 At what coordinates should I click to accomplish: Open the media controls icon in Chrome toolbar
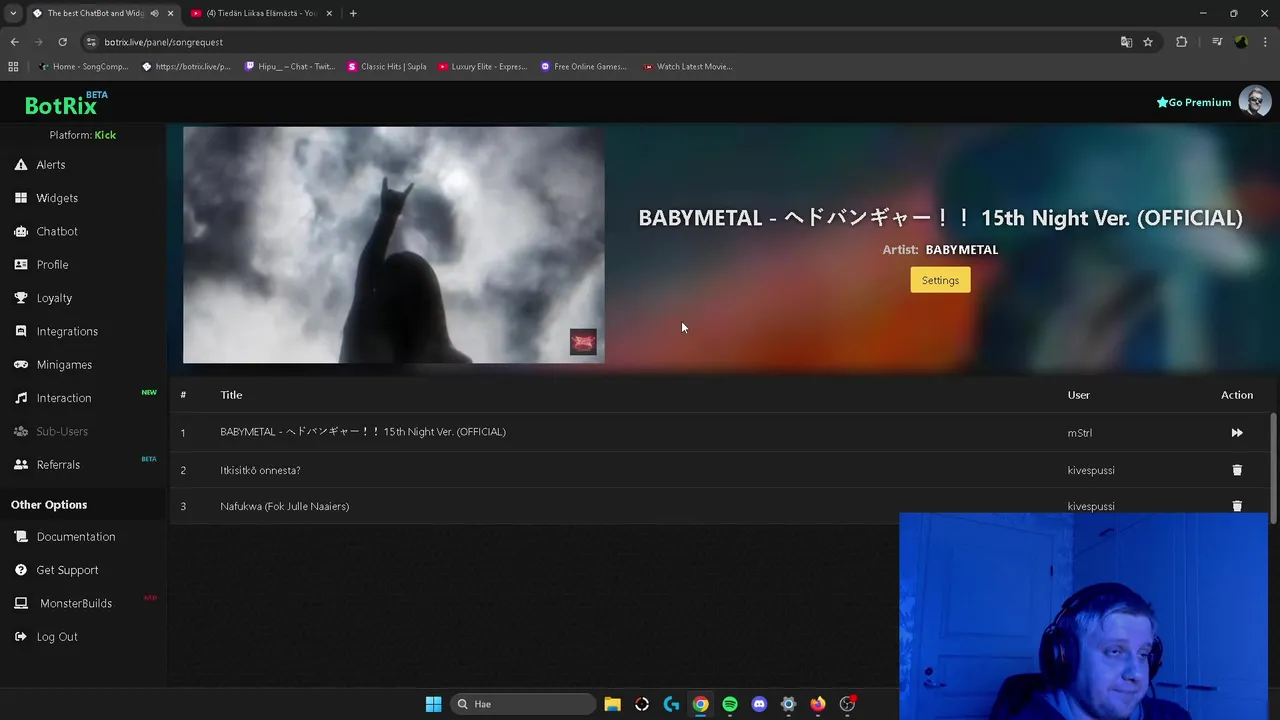[x=1217, y=42]
